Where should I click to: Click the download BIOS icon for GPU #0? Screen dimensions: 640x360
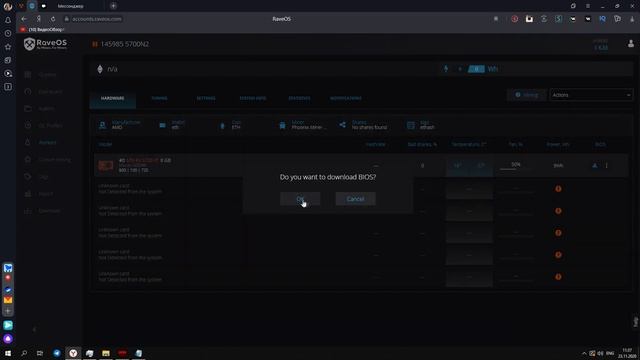[x=595, y=165]
